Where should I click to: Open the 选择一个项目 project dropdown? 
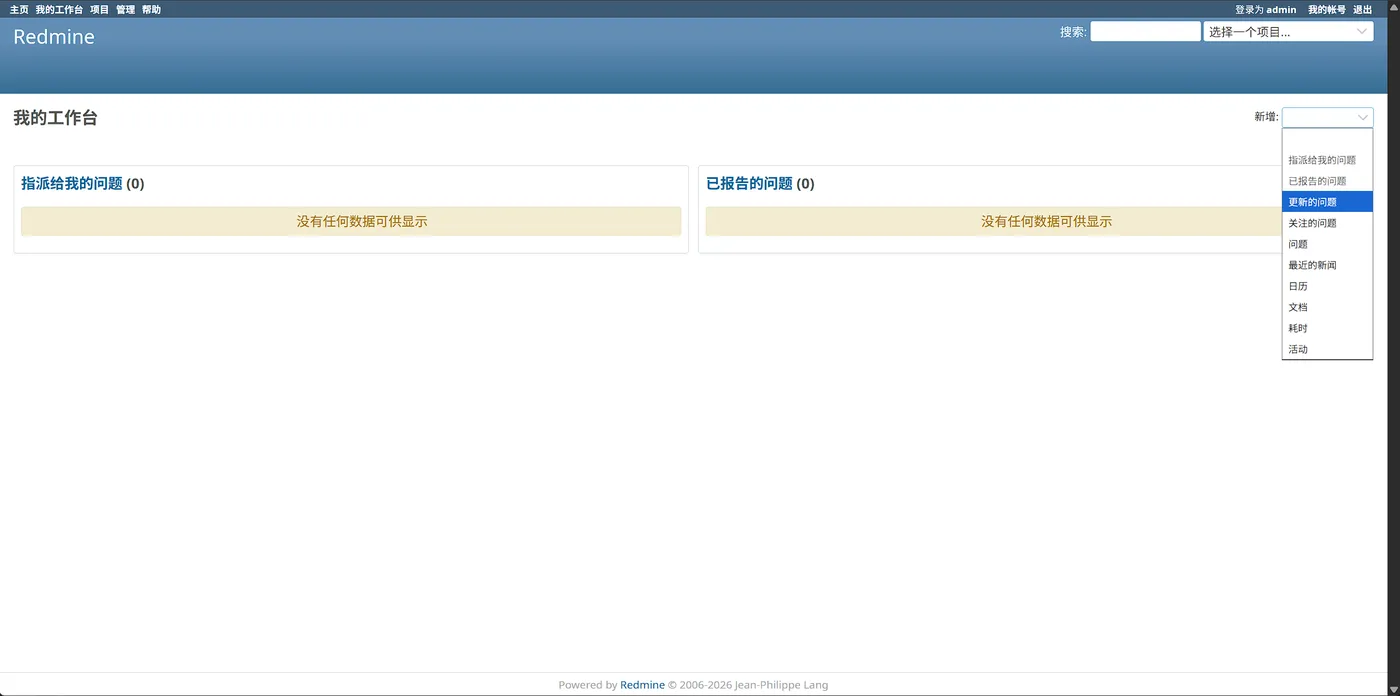click(1288, 31)
